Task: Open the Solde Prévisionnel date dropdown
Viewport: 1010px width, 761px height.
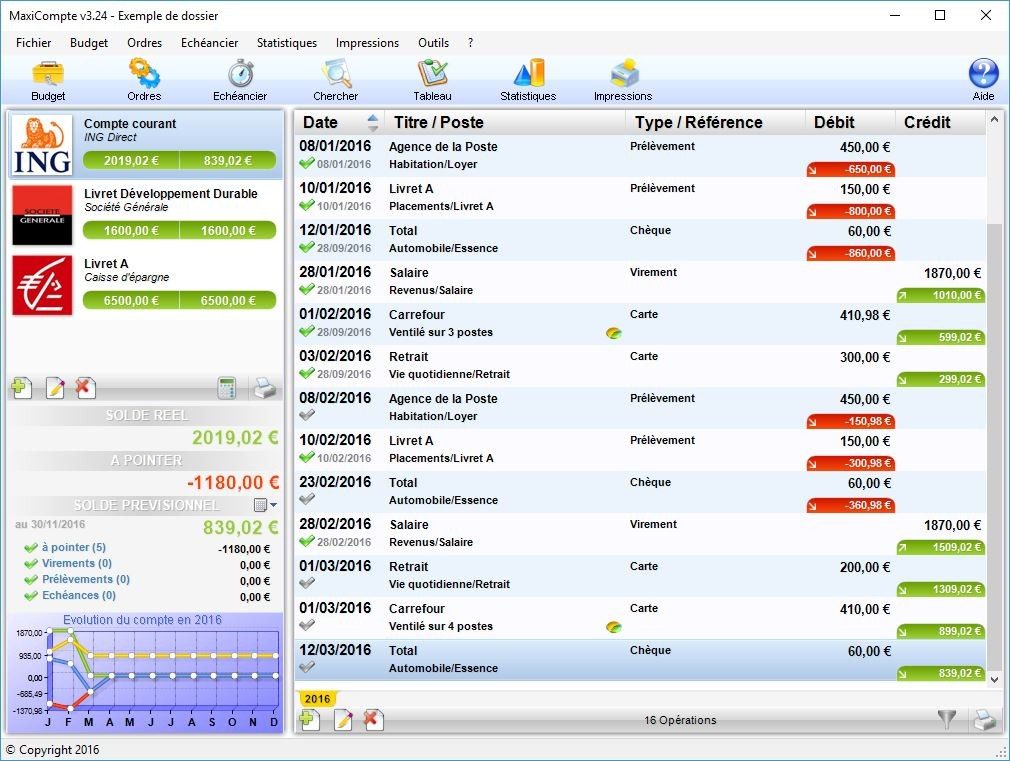Action: 265,505
